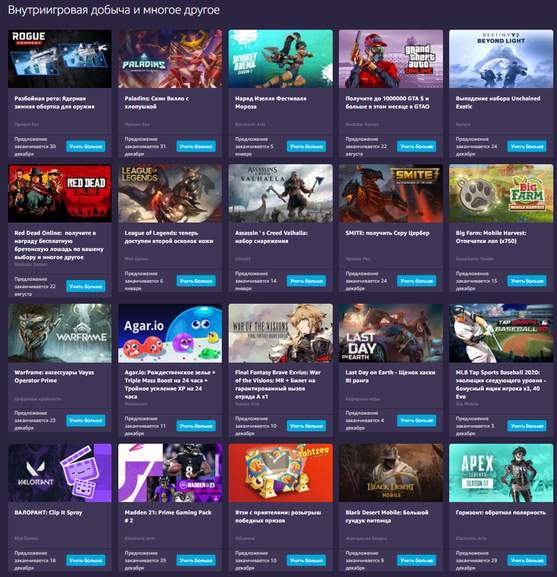The height and width of the screenshot is (577, 557).
Task: Open the Destiny 2 Beyond Light thumbnail
Action: tap(501, 59)
